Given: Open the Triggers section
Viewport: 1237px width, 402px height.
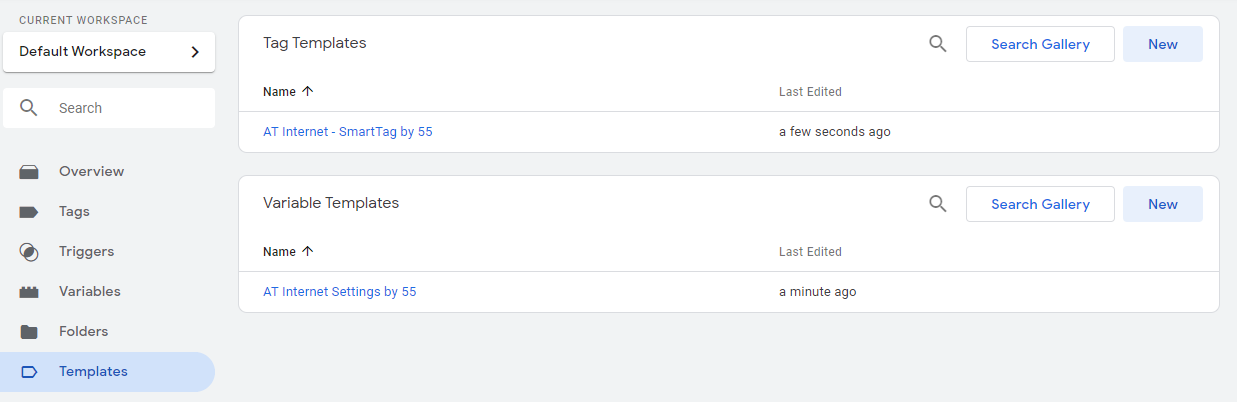Looking at the screenshot, I should [86, 252].
